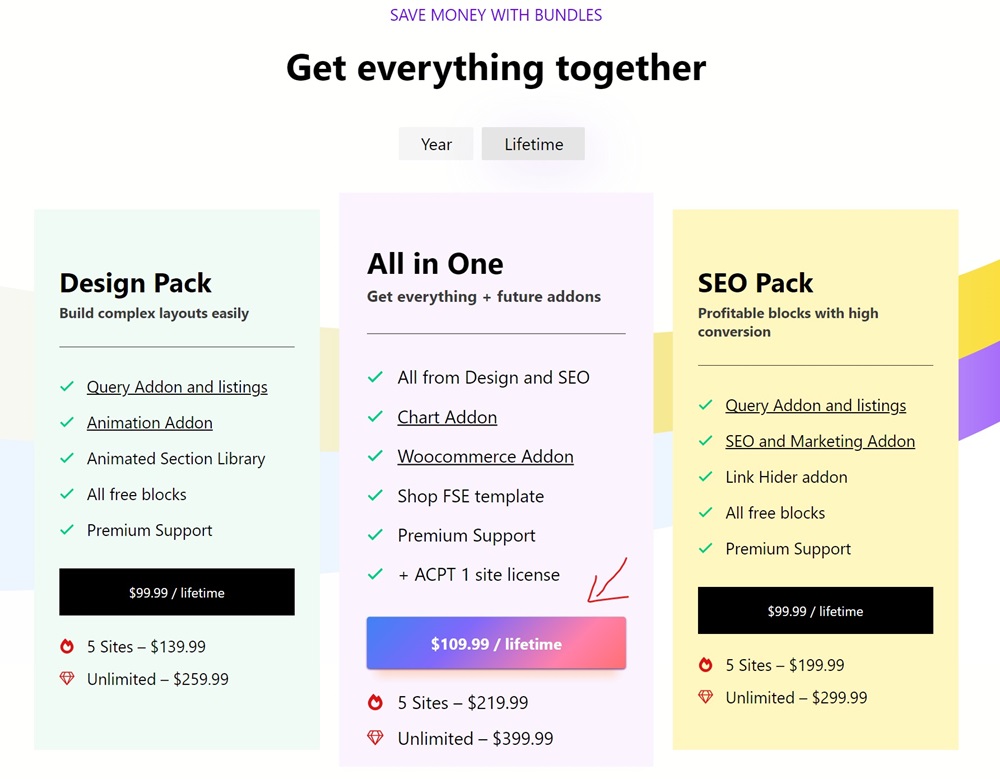Click diamond icon beside Design Pack Unlimited $259.99
The height and width of the screenshot is (779, 1000).
click(x=67, y=678)
